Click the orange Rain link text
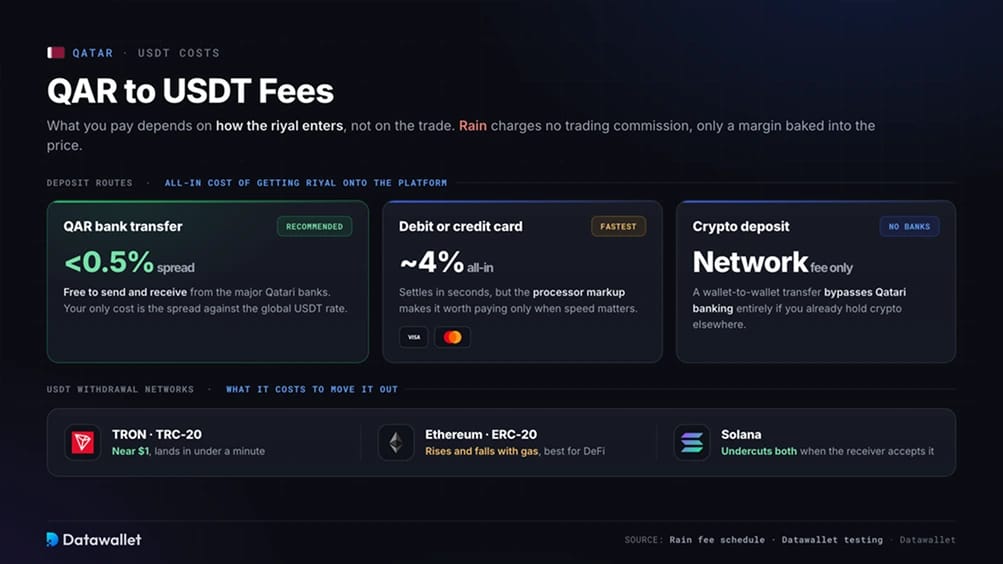Screen dimensions: 1003x564 [x=473, y=125]
